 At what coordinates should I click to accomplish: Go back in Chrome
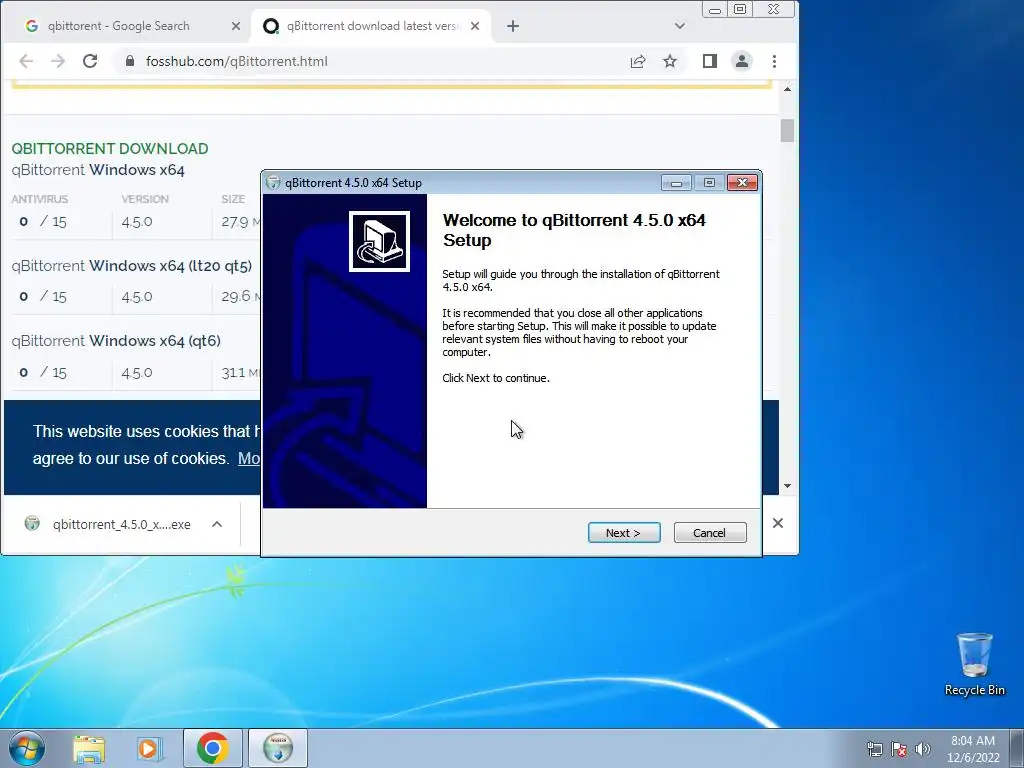click(x=26, y=61)
